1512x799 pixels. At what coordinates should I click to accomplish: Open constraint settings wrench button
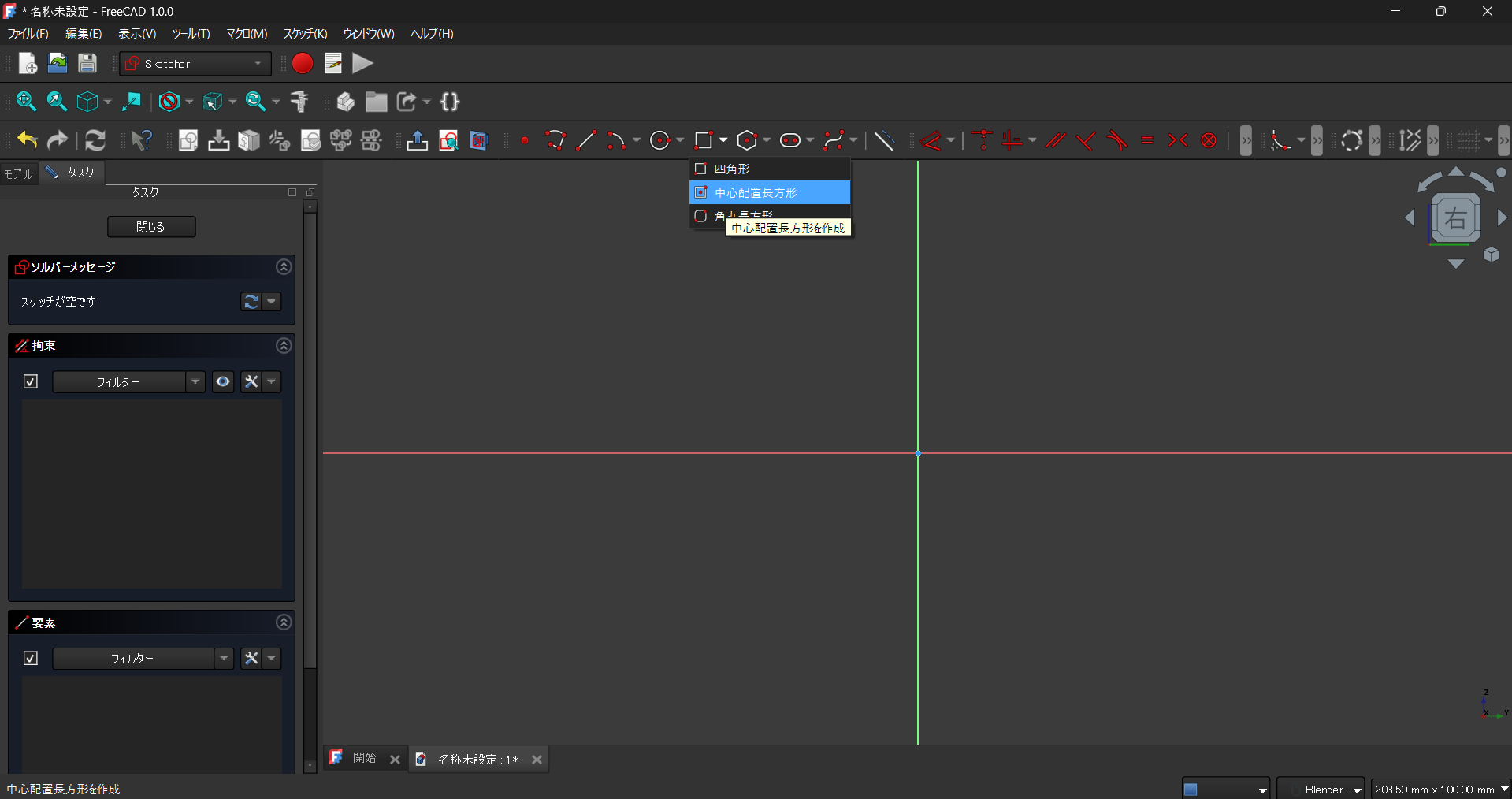pos(251,381)
